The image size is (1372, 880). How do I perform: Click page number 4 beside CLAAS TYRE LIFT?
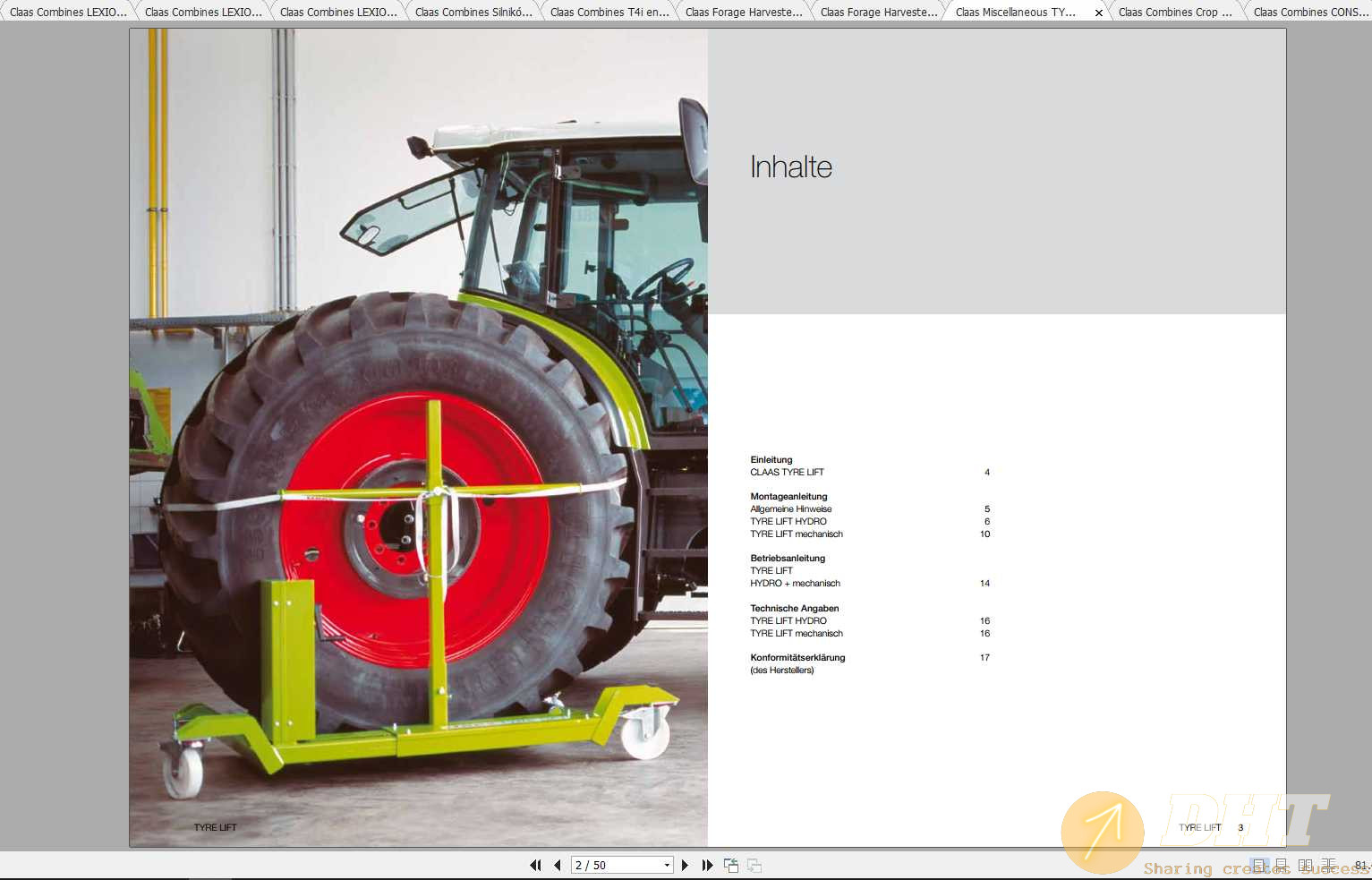(x=987, y=472)
